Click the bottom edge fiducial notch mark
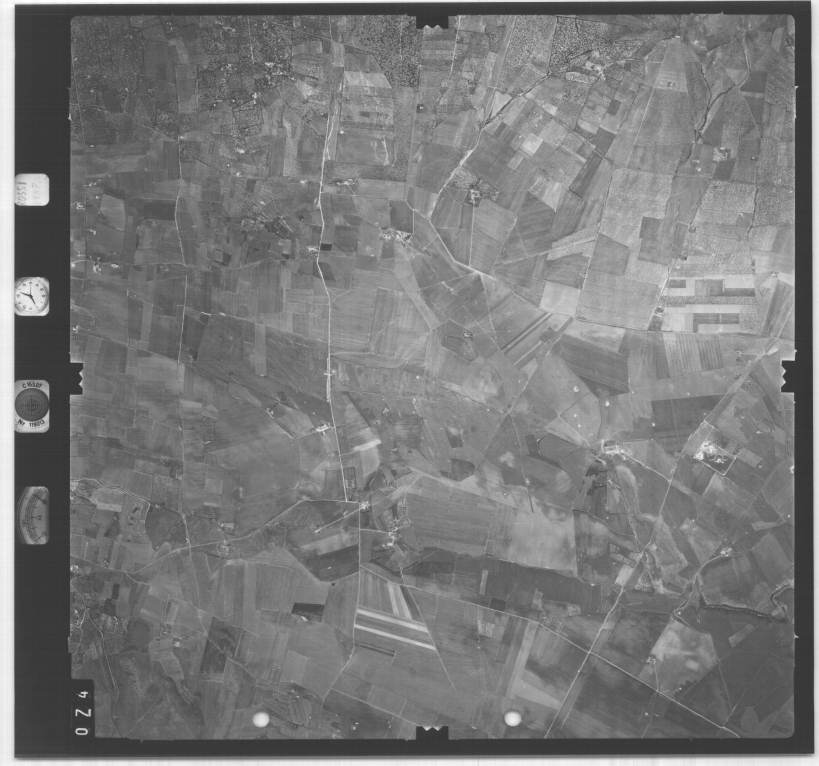This screenshot has height=766, width=819. 432,733
